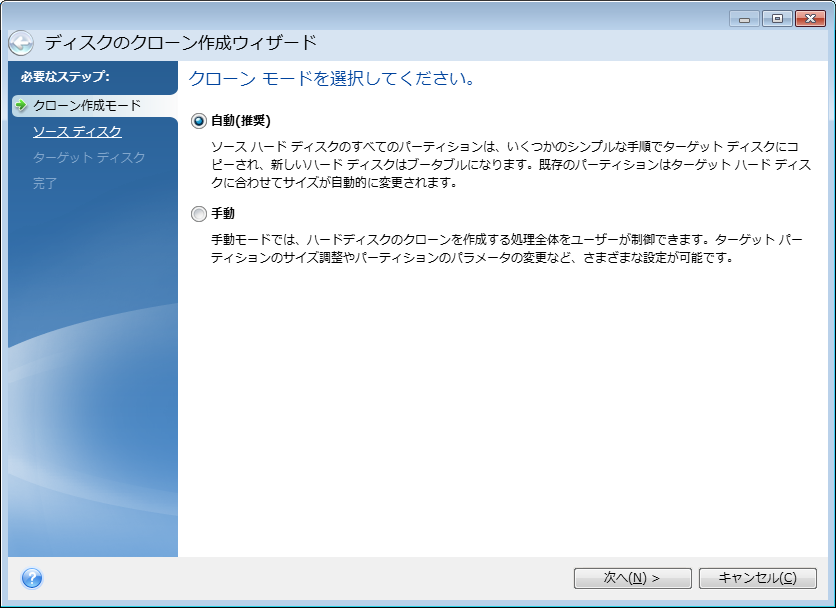Image resolution: width=836 pixels, height=608 pixels.
Task: Go back using the round arrow icon
Action: pyautogui.click(x=21, y=43)
